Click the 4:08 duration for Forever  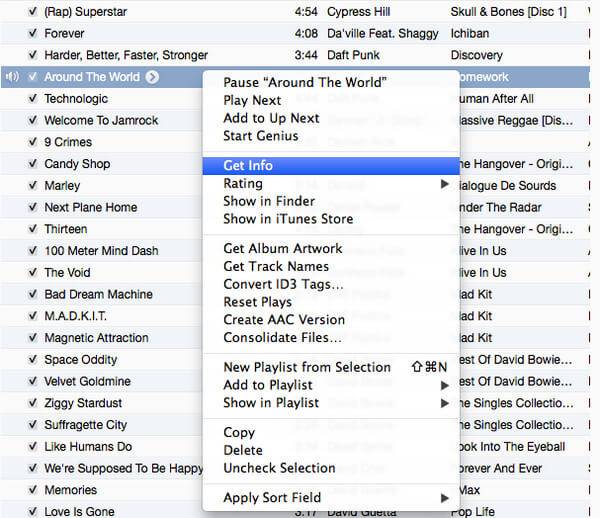306,34
